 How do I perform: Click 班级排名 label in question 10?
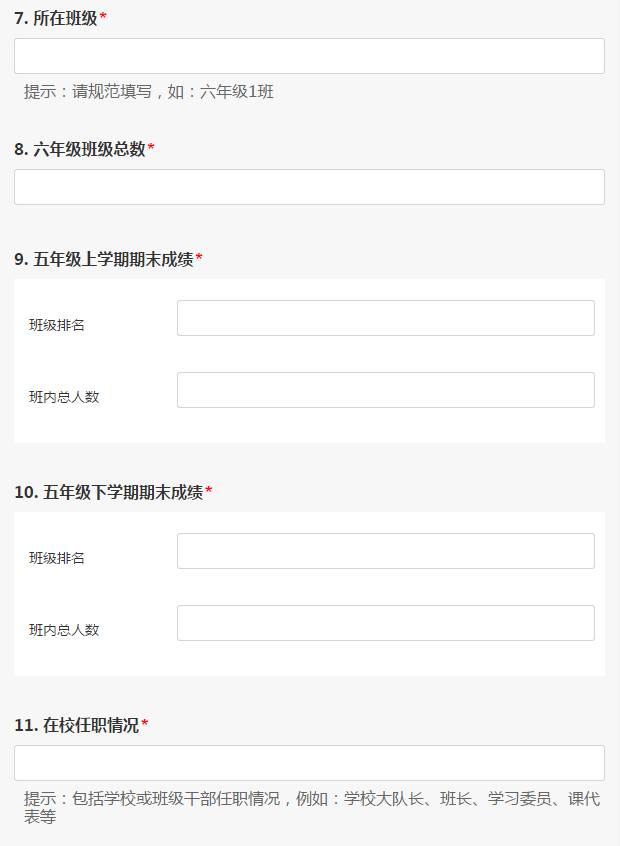pyautogui.click(x=57, y=558)
